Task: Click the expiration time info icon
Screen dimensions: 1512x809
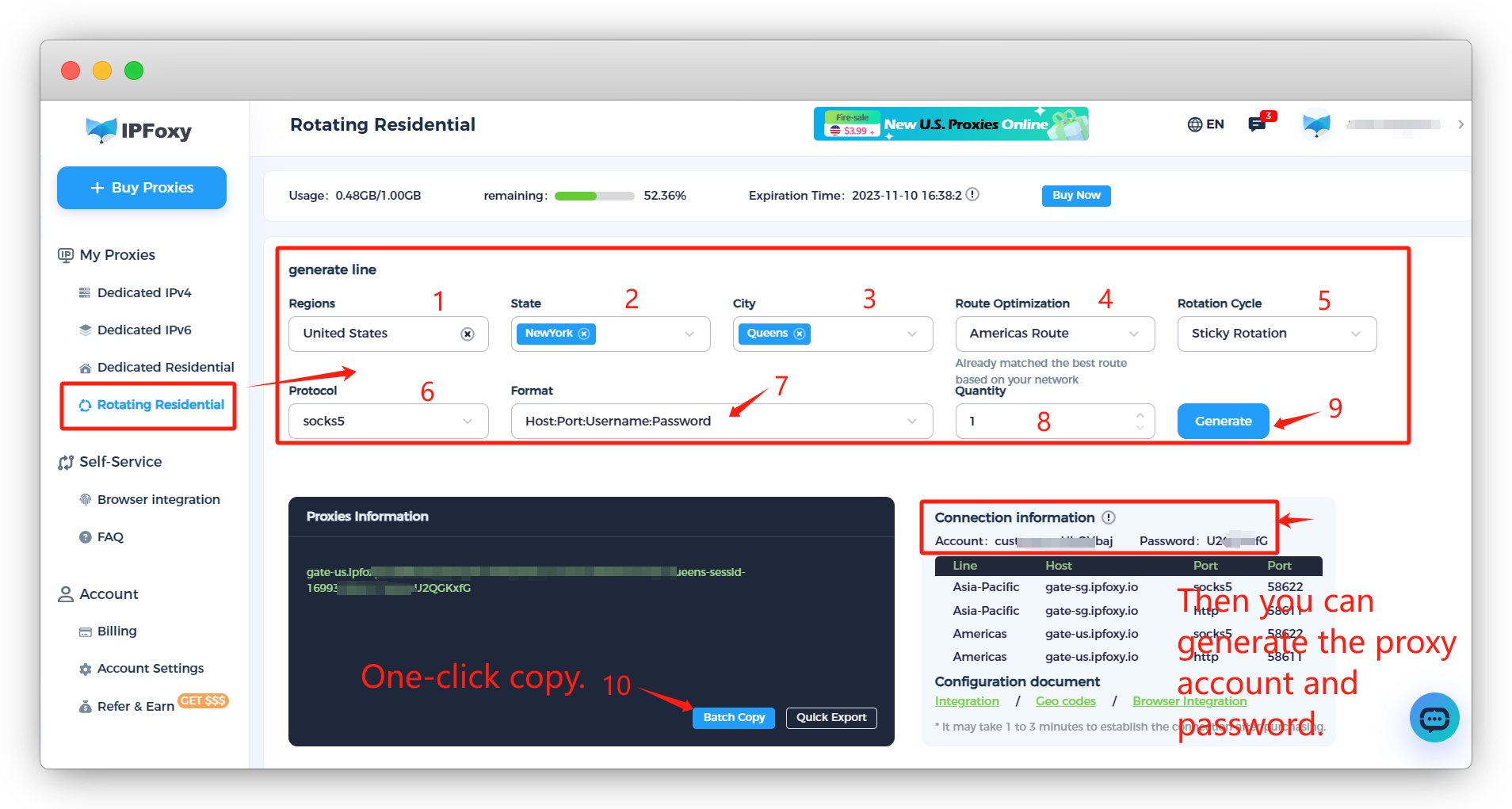Action: 972,194
